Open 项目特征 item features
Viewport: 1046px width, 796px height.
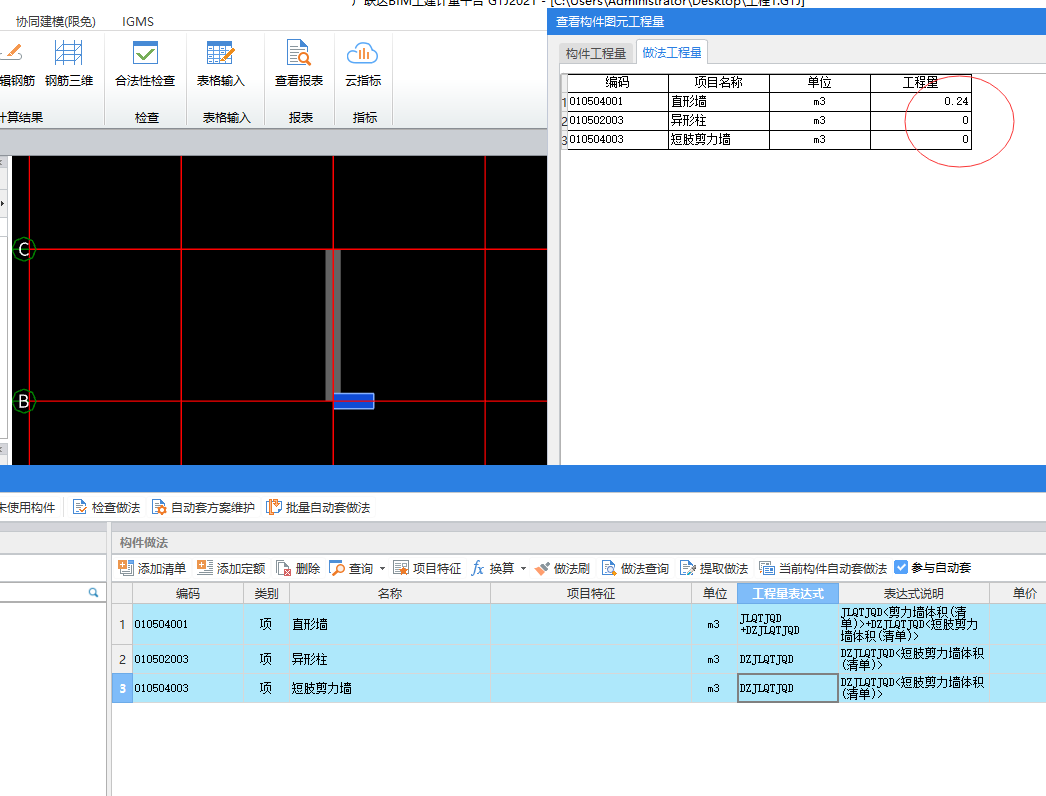[427, 568]
